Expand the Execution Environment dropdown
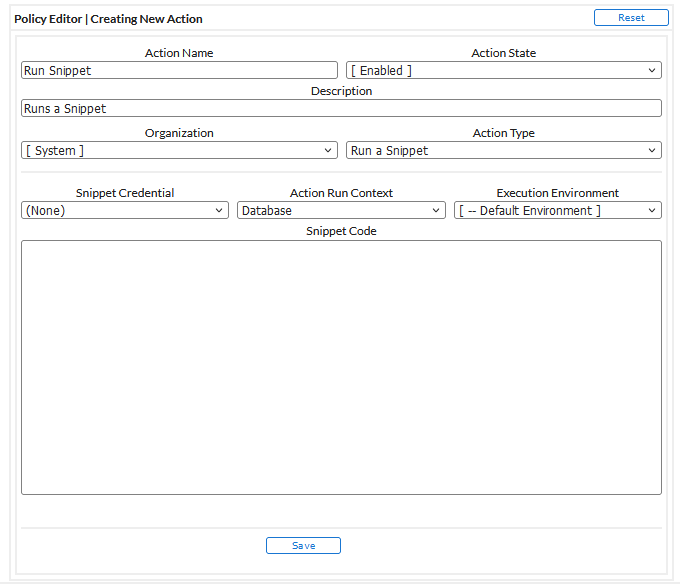This screenshot has width=680, height=584. pos(557,211)
